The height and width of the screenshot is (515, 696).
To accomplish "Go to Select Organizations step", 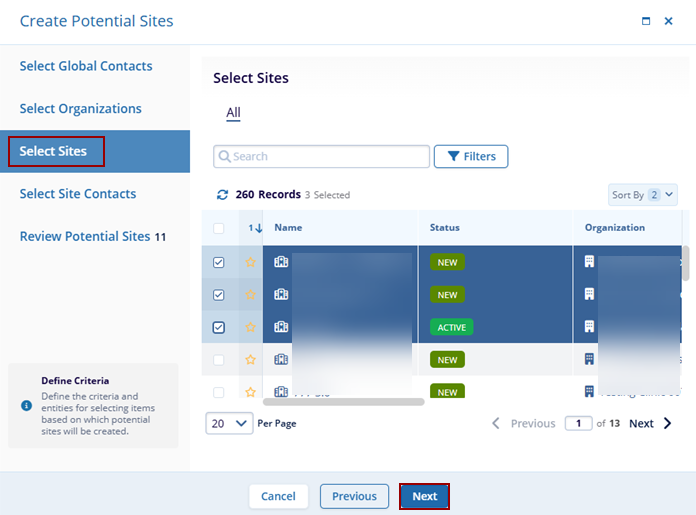I will [80, 109].
